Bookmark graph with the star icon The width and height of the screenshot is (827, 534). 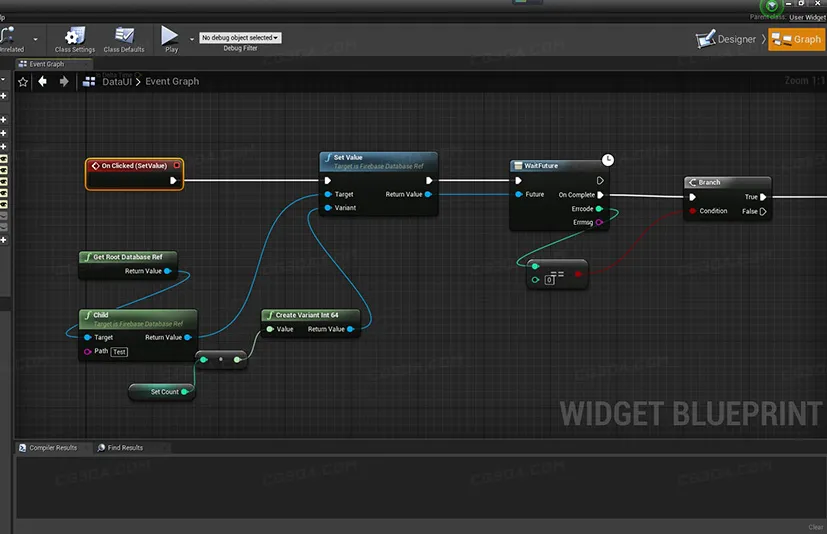pos(23,82)
